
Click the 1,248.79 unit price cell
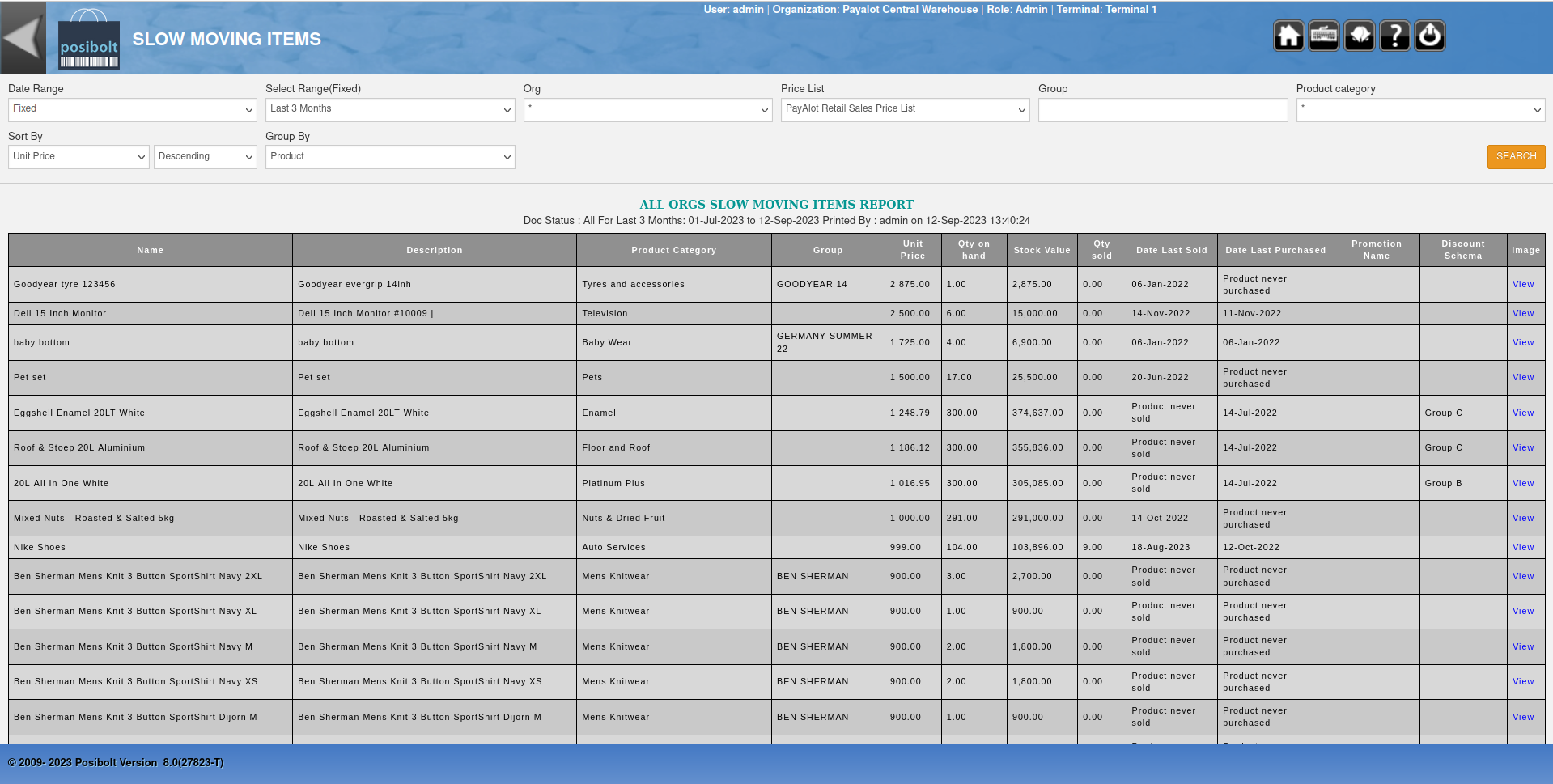[x=913, y=413]
